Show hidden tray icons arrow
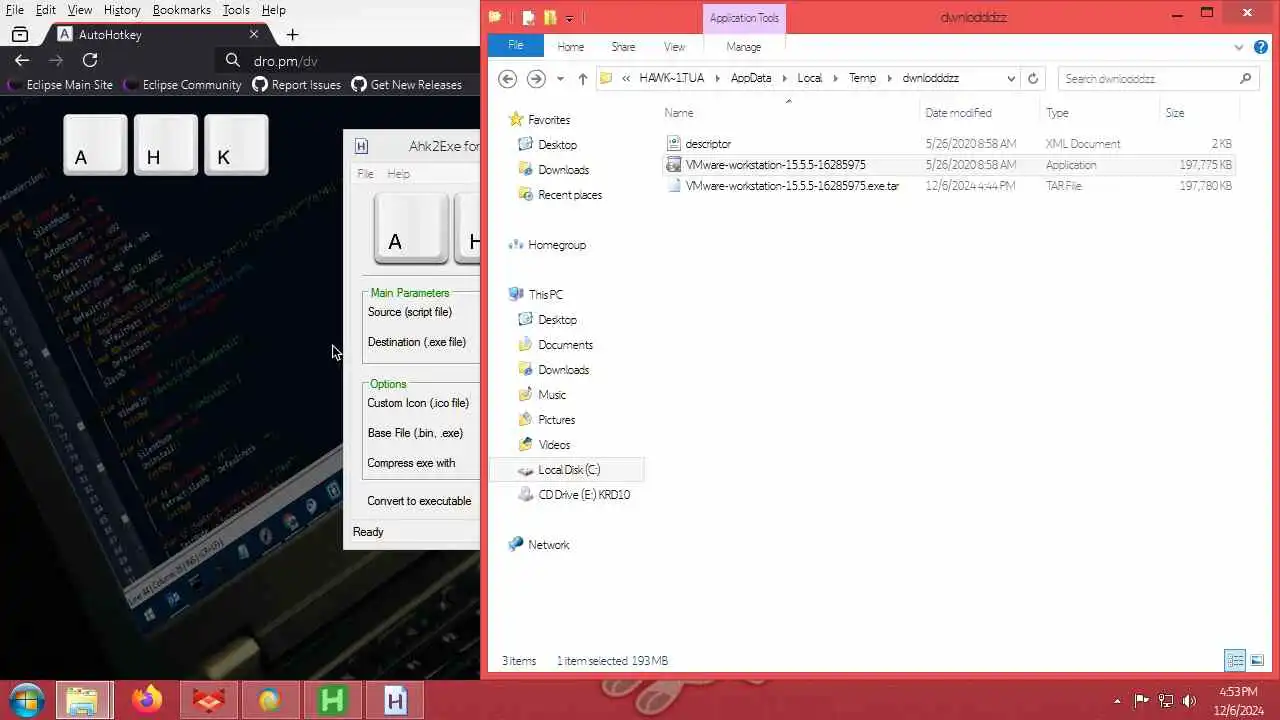The width and height of the screenshot is (1280, 720). (x=1117, y=701)
